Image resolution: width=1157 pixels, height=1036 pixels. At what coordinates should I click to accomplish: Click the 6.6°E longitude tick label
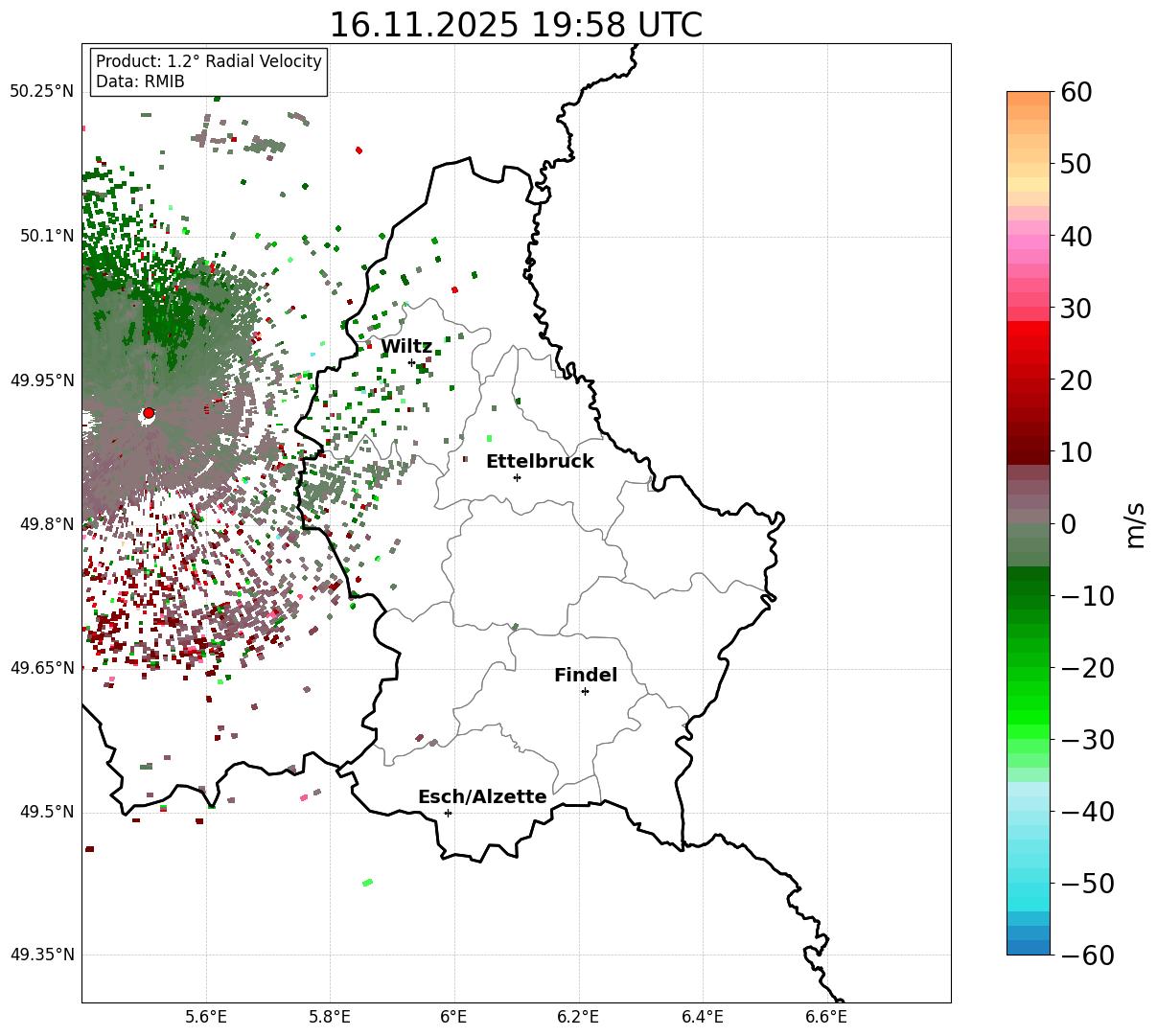tap(826, 1018)
